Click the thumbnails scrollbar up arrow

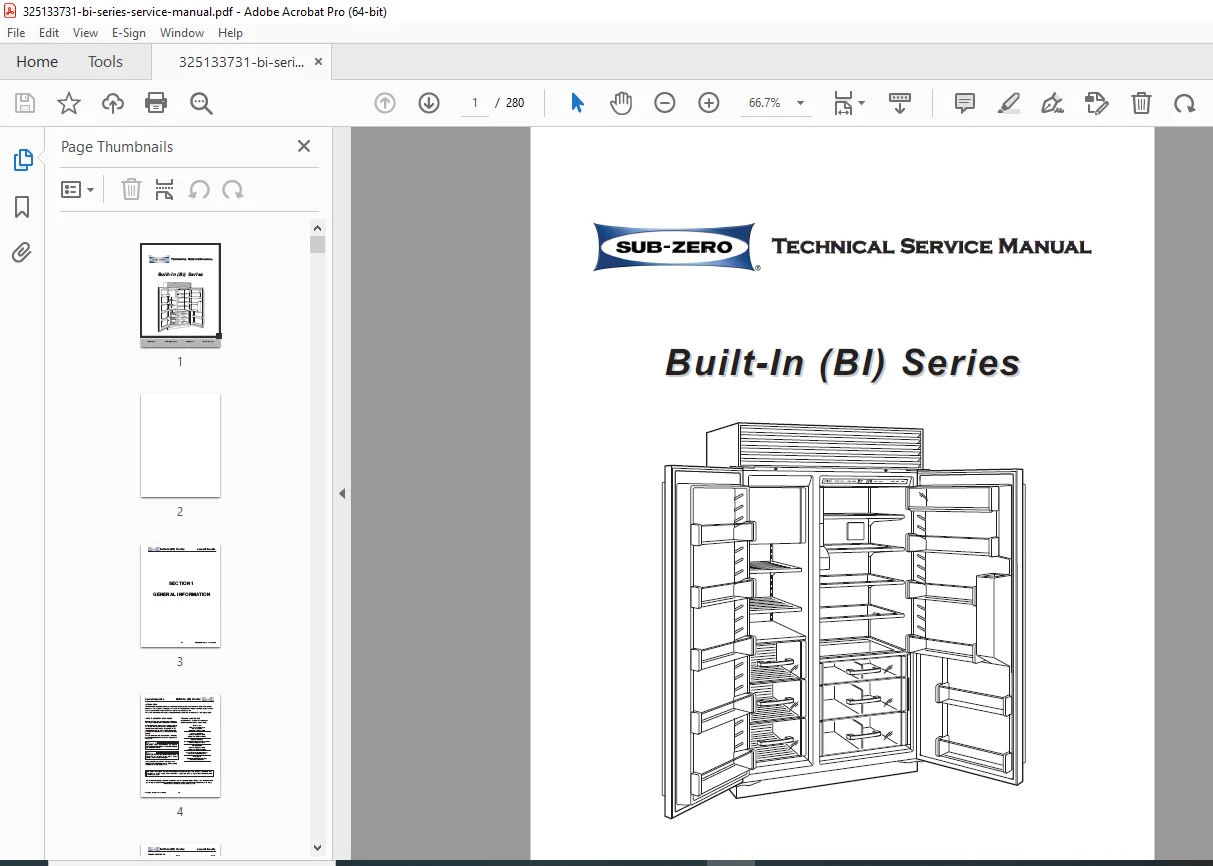tap(318, 227)
